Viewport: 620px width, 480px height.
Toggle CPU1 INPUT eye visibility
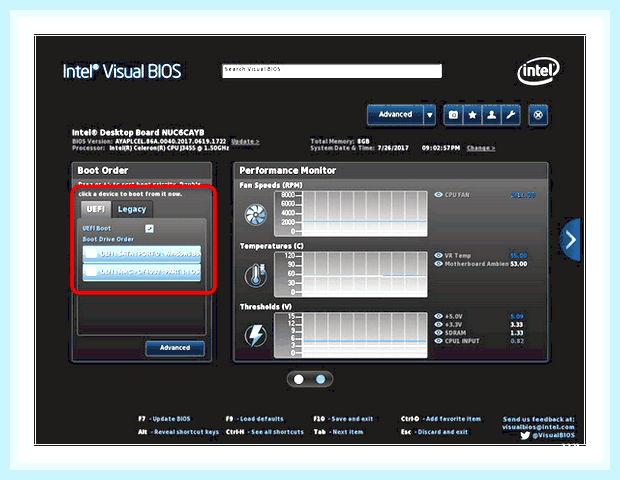(438, 341)
